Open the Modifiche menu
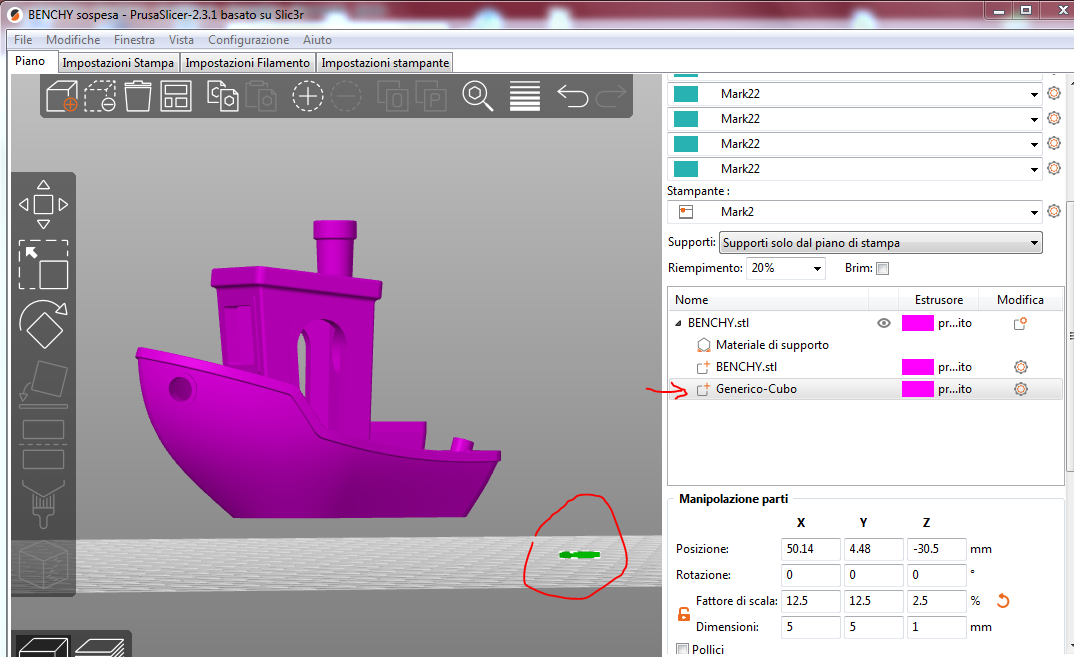The image size is (1074, 657). click(73, 40)
